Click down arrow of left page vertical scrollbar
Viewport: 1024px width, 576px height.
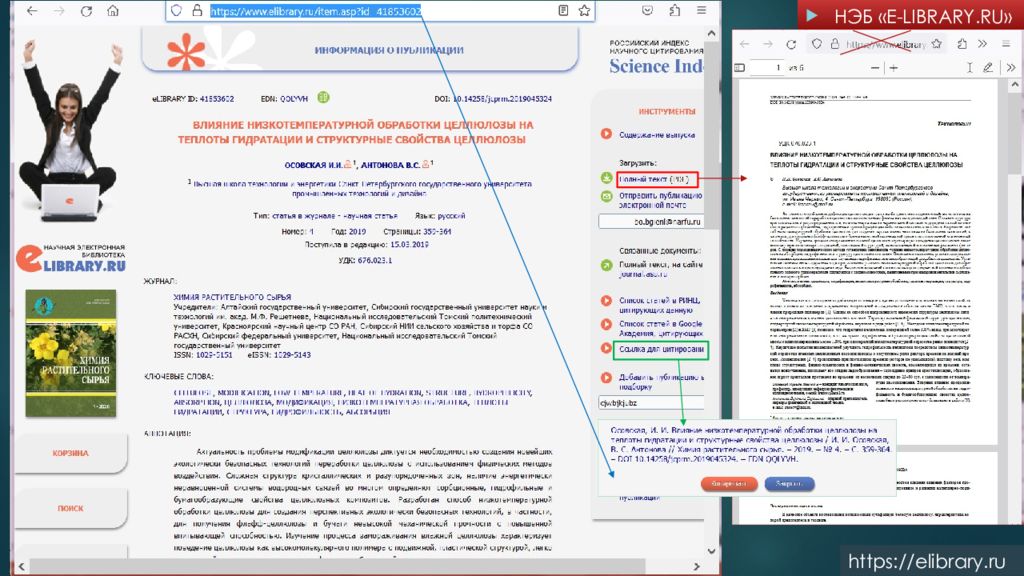[711, 551]
